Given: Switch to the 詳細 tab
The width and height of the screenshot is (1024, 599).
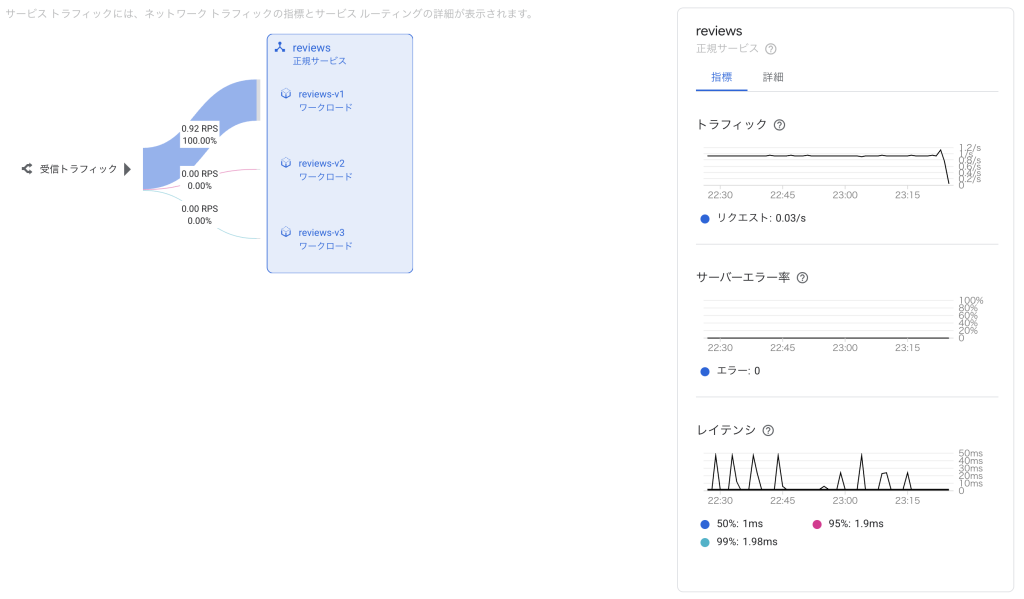Looking at the screenshot, I should point(773,77).
